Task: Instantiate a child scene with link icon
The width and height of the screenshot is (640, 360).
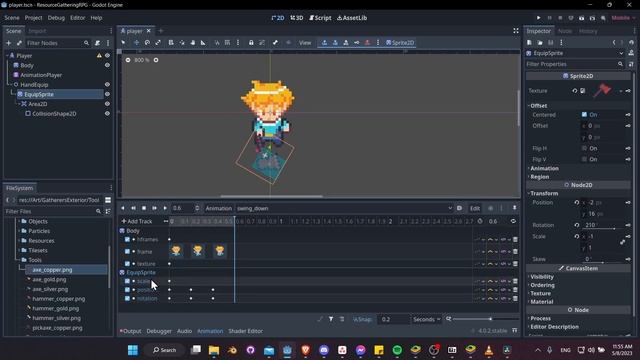Action: [x=19, y=43]
